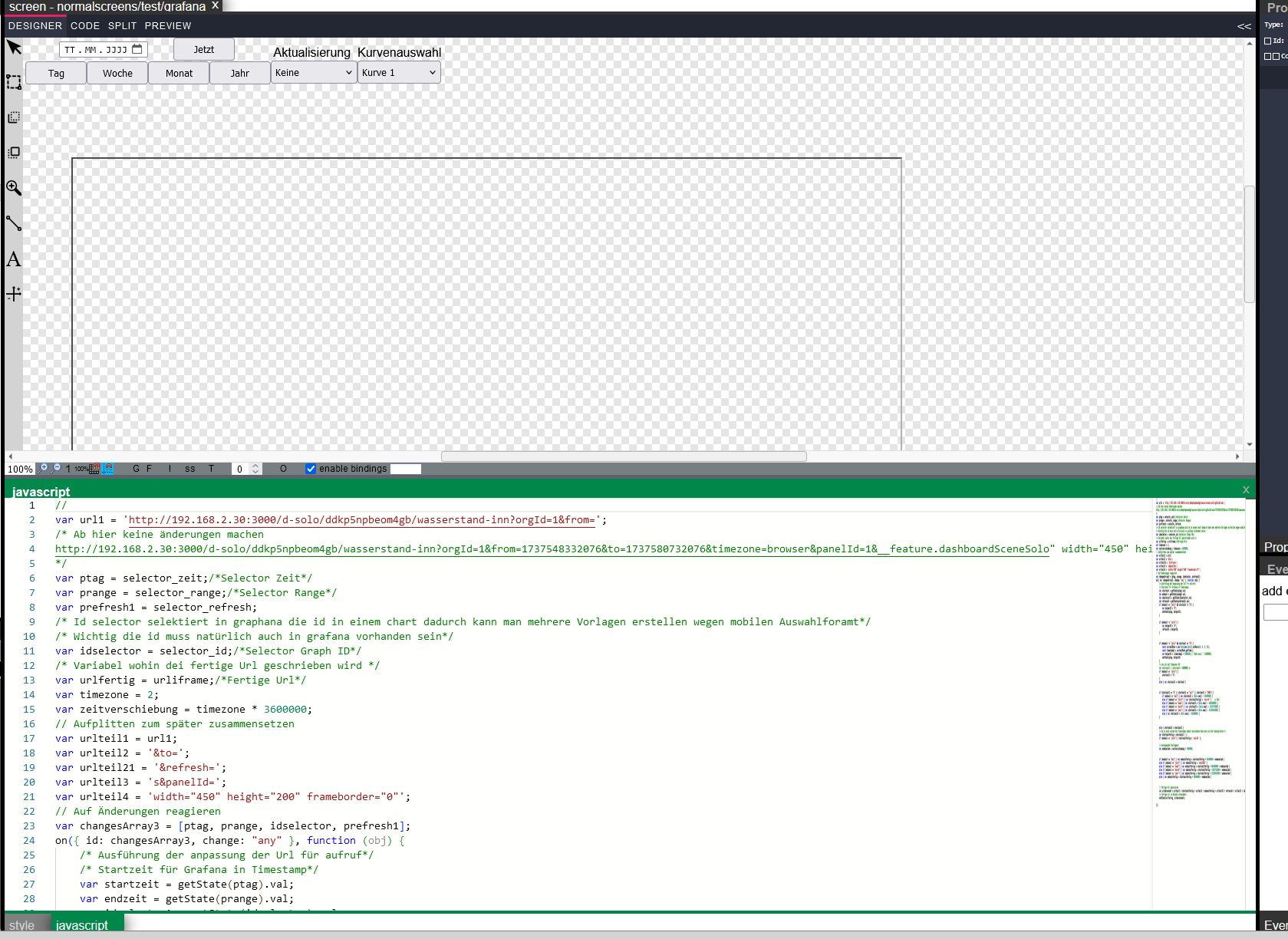Screen dimensions: 1288x939
Task: Pick the dotted marquee select tool below rectangle
Action: pos(14,117)
